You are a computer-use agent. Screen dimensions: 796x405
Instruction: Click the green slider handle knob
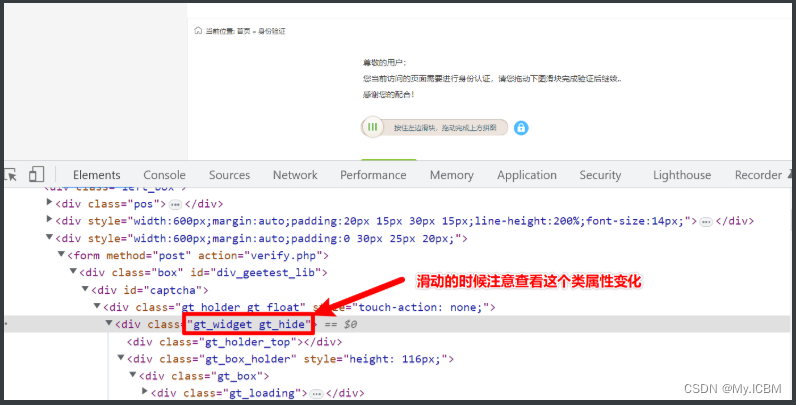[373, 127]
